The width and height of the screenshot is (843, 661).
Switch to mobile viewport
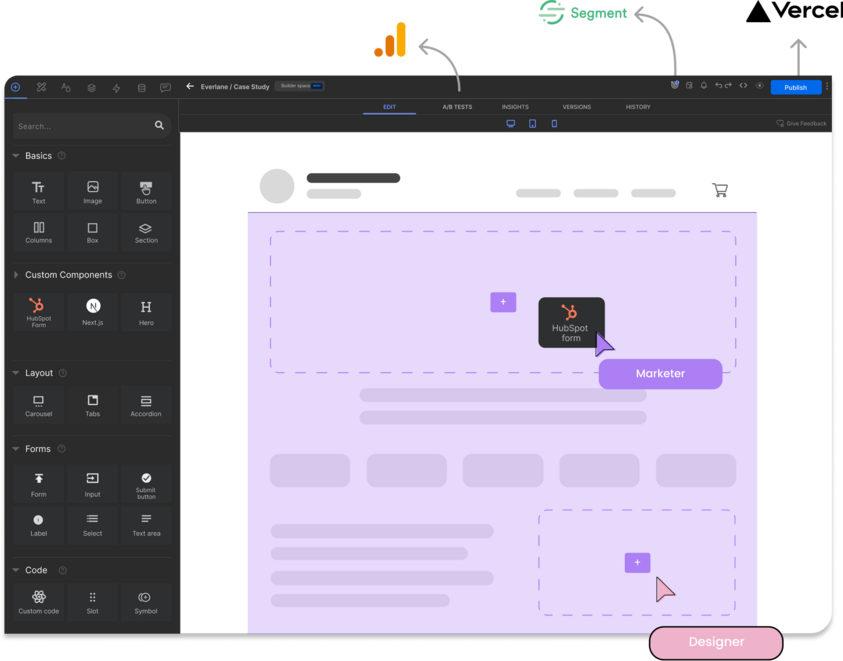(x=554, y=124)
